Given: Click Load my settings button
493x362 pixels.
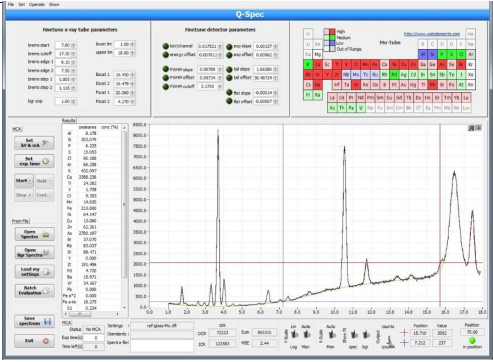Looking at the screenshot, I should point(34,272).
